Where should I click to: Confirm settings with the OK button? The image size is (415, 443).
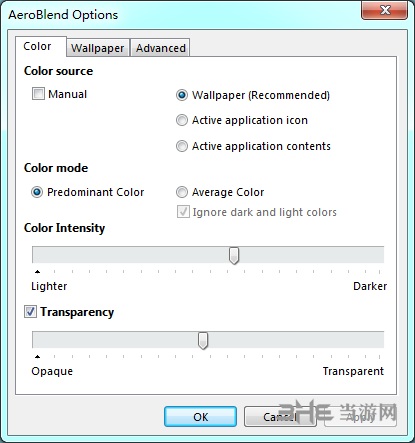(x=200, y=417)
